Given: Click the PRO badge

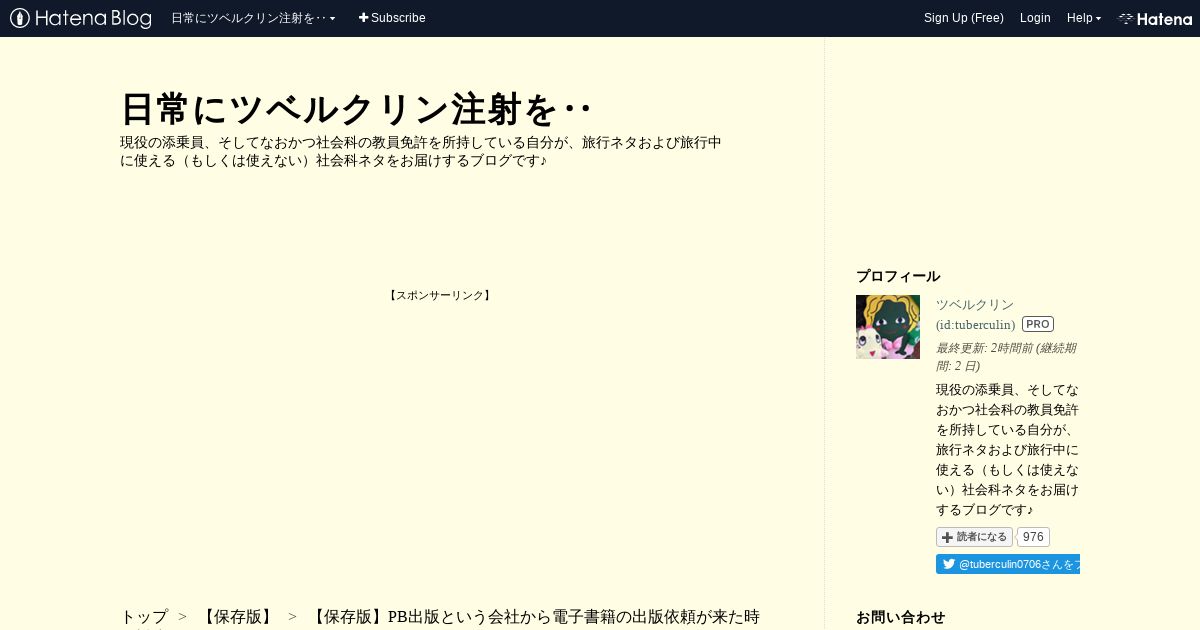Looking at the screenshot, I should coord(1038,324).
